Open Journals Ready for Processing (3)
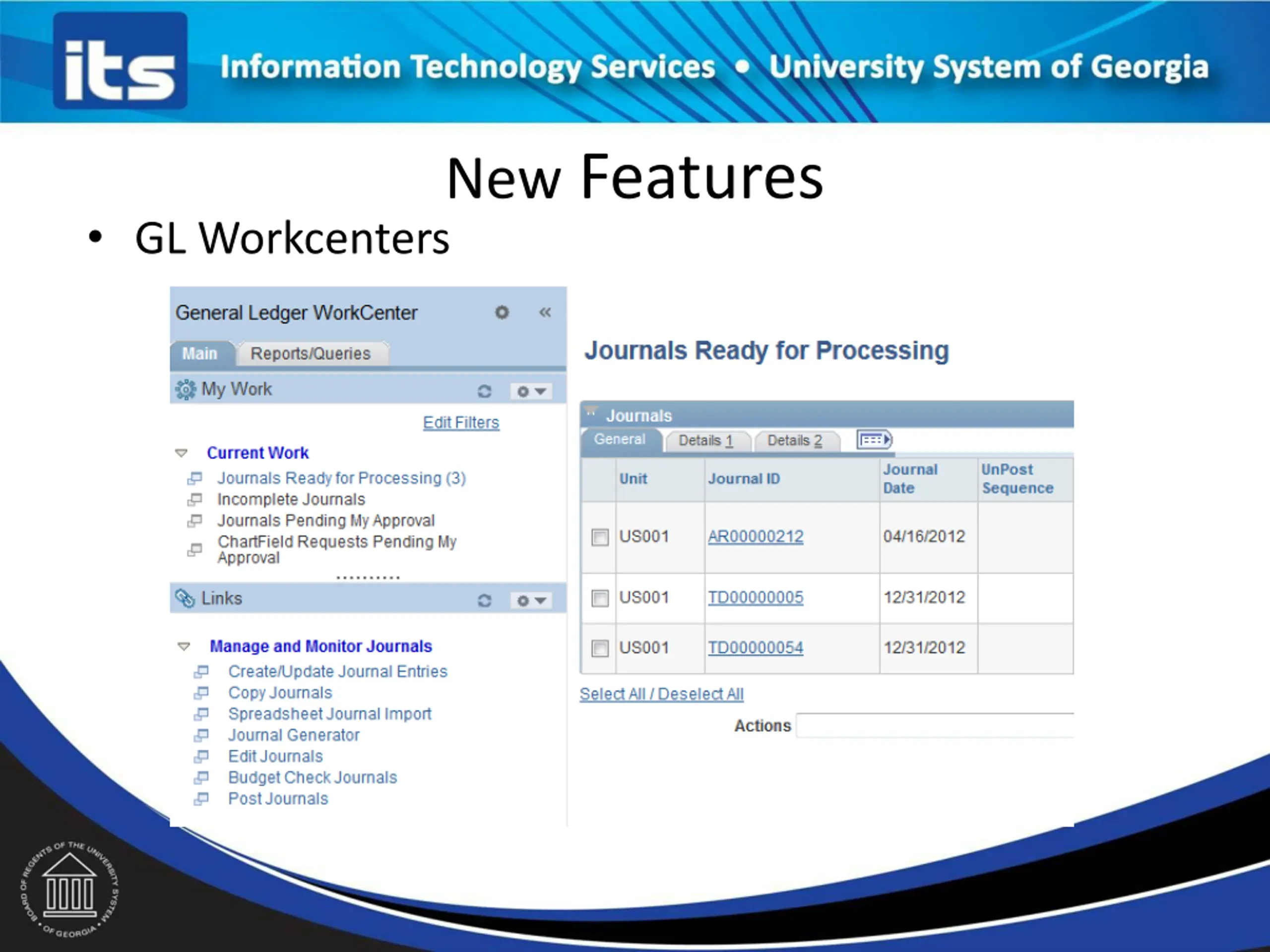Image resolution: width=1270 pixels, height=952 pixels. [342, 478]
